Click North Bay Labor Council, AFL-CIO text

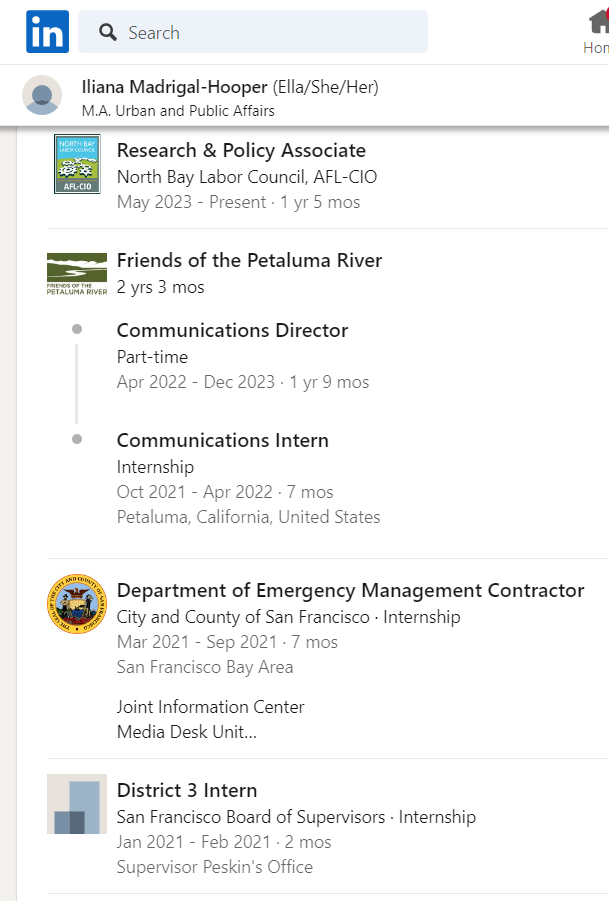247,177
